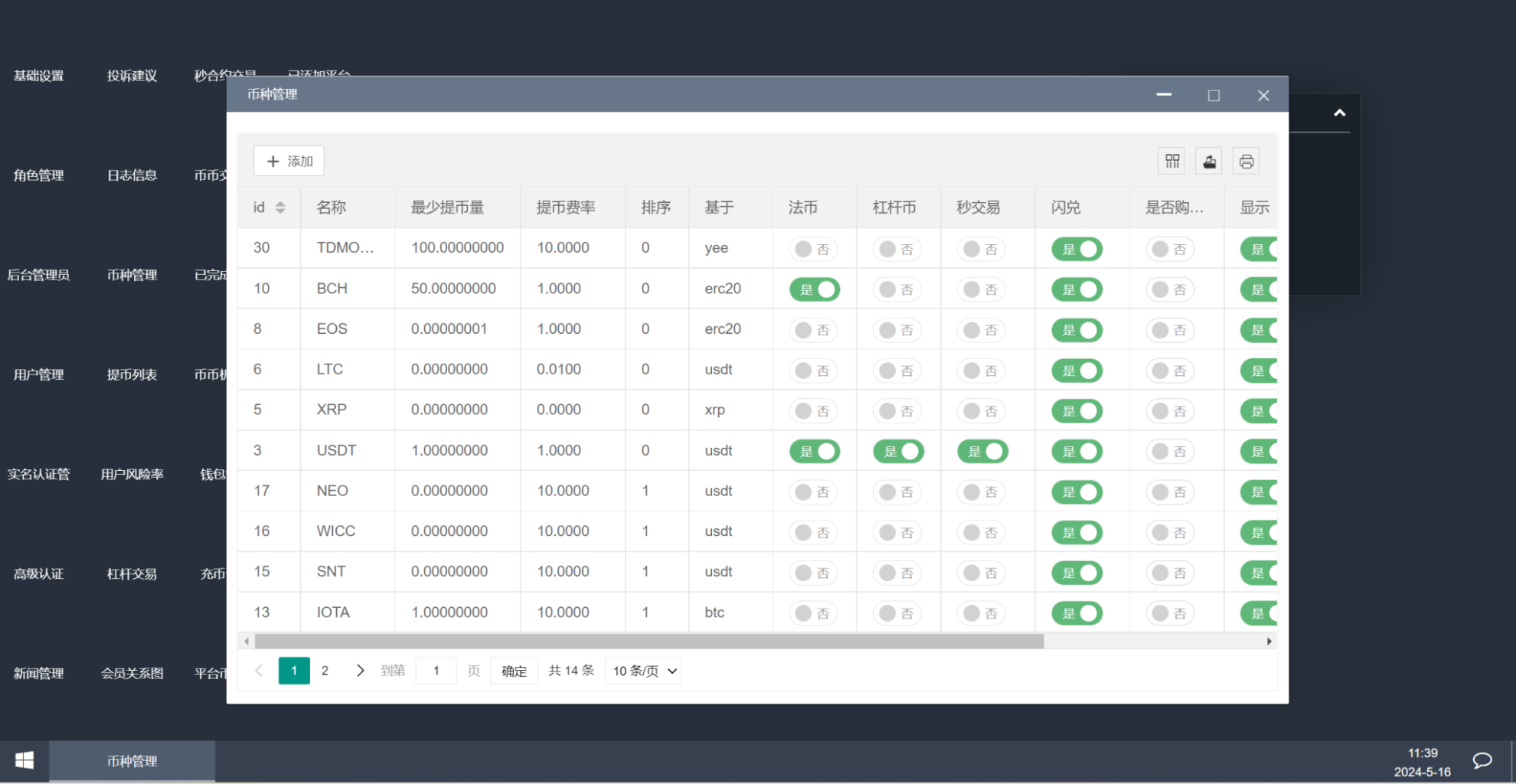
Task: Click the chat icon in the system tray
Action: click(1482, 759)
